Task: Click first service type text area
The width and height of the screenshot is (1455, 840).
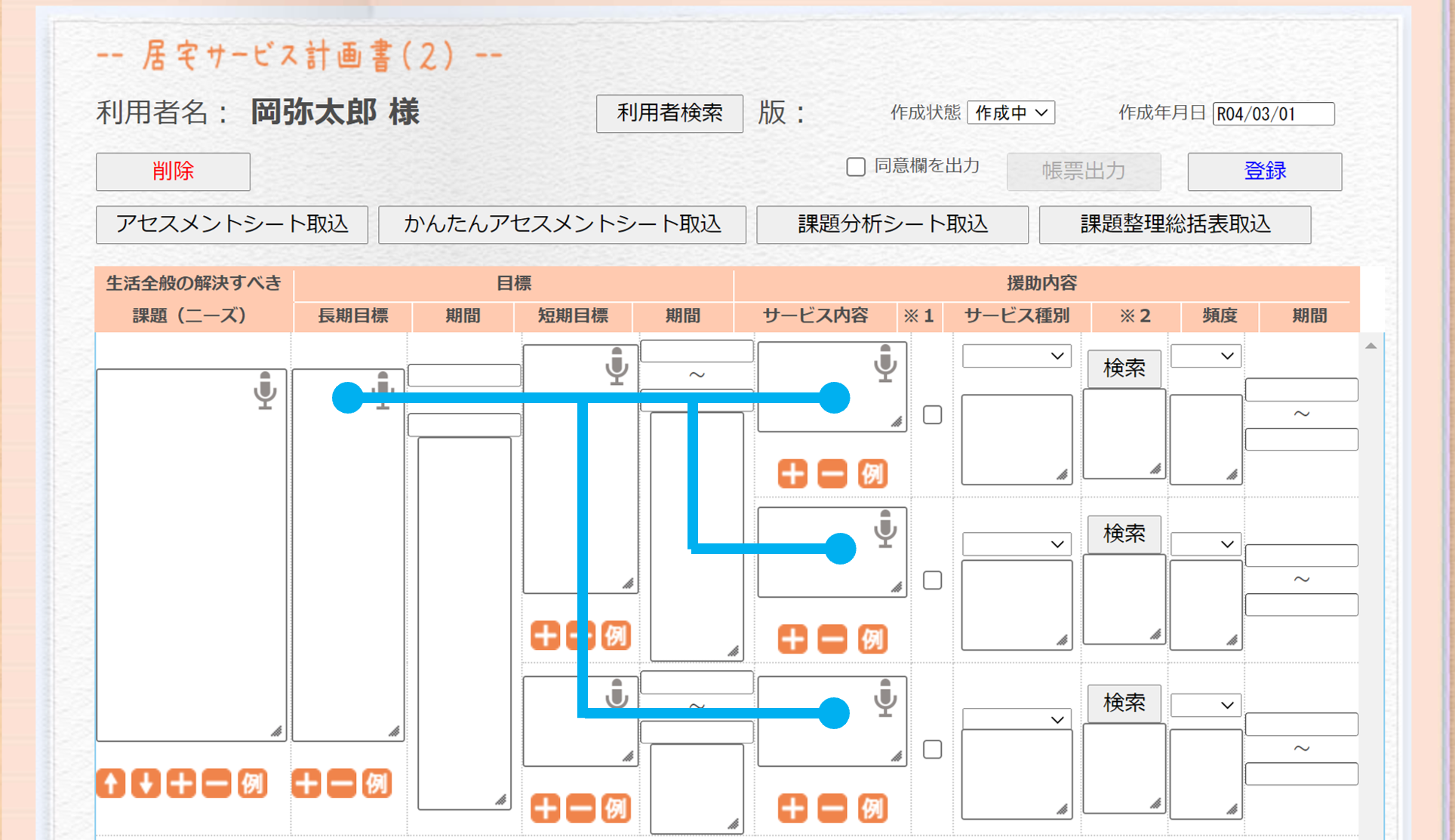Action: click(x=1017, y=439)
